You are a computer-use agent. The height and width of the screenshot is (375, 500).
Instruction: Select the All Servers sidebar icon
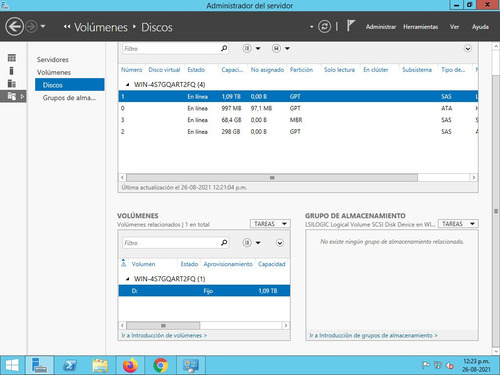point(12,83)
